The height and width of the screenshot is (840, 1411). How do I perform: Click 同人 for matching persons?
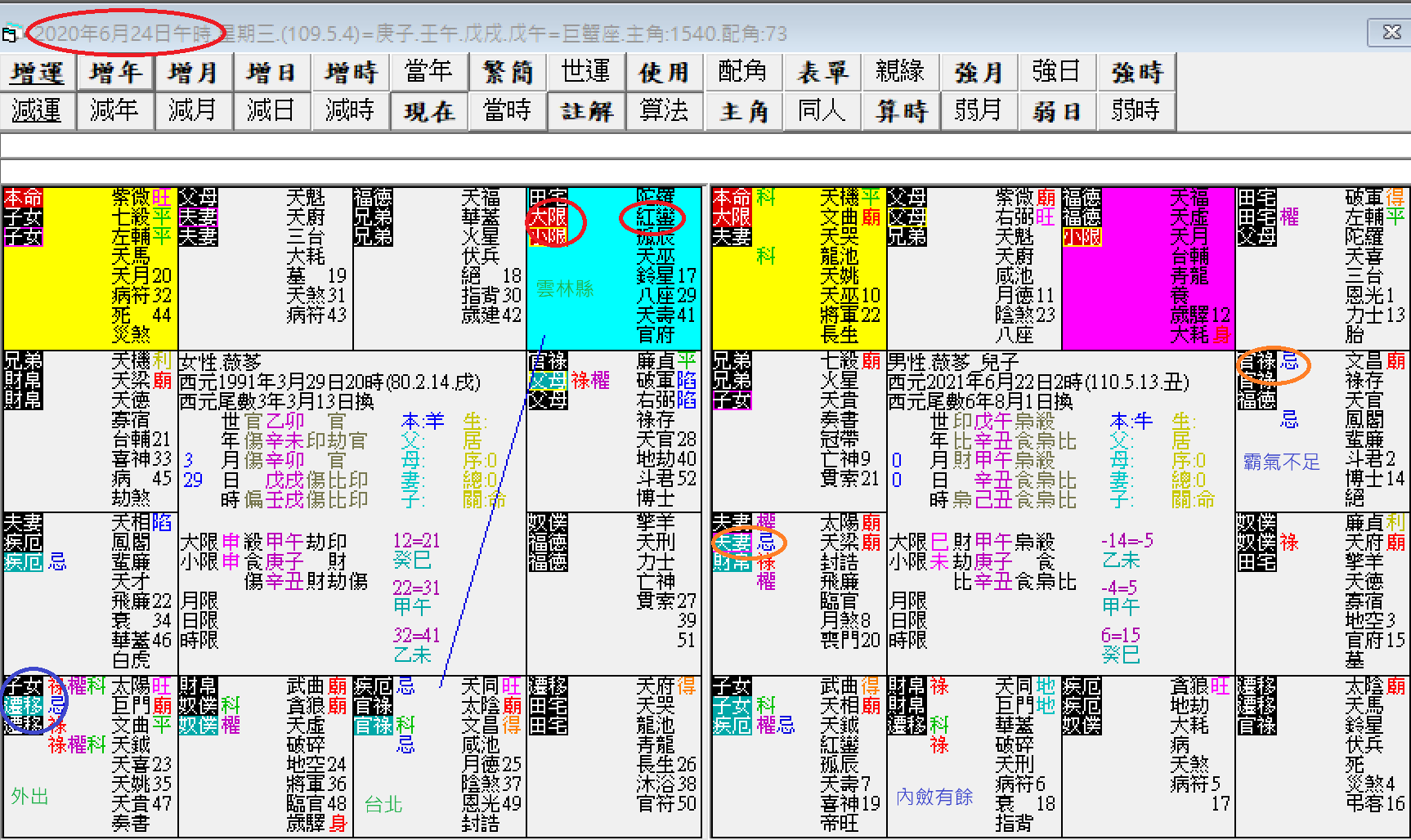[822, 111]
